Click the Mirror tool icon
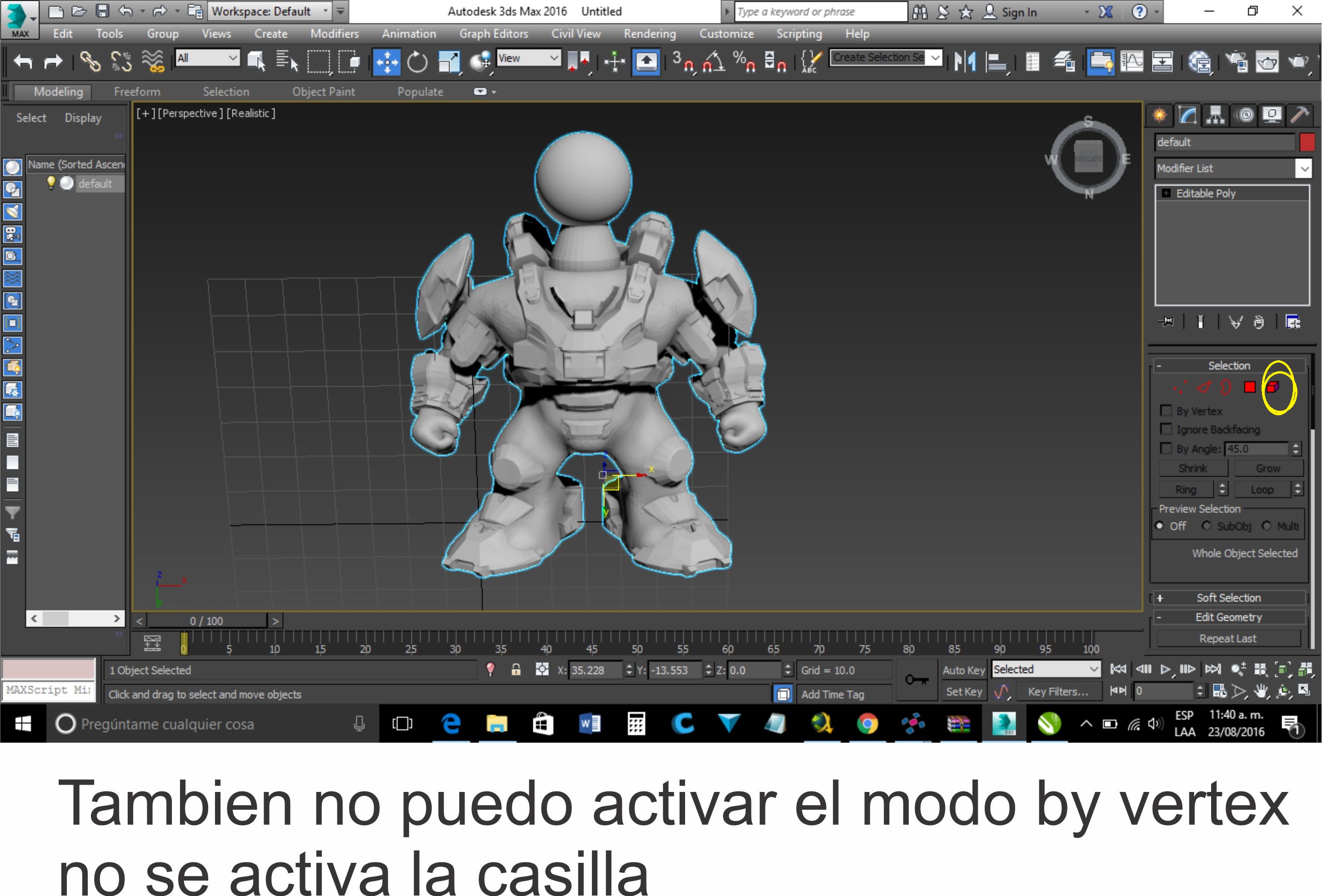Viewport: 1322px width, 896px height. (x=965, y=61)
